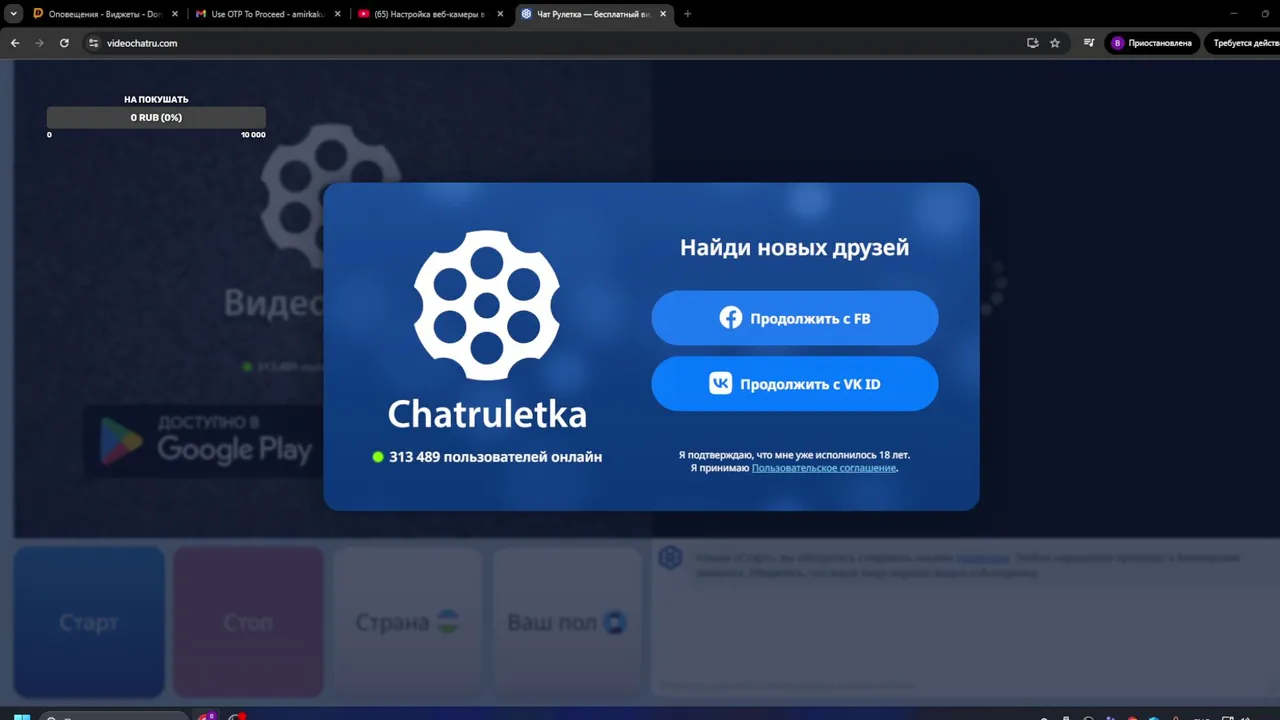Close the Оповещения - Виджеты tab
The height and width of the screenshot is (720, 1280).
[x=175, y=14]
